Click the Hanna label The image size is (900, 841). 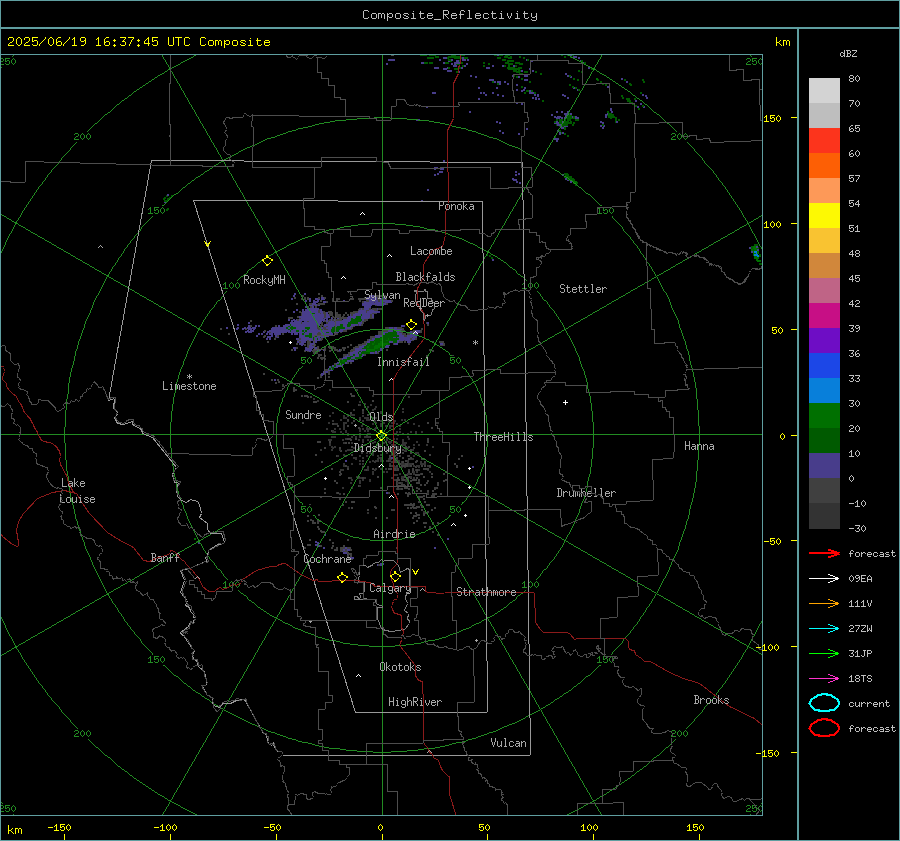coord(699,446)
